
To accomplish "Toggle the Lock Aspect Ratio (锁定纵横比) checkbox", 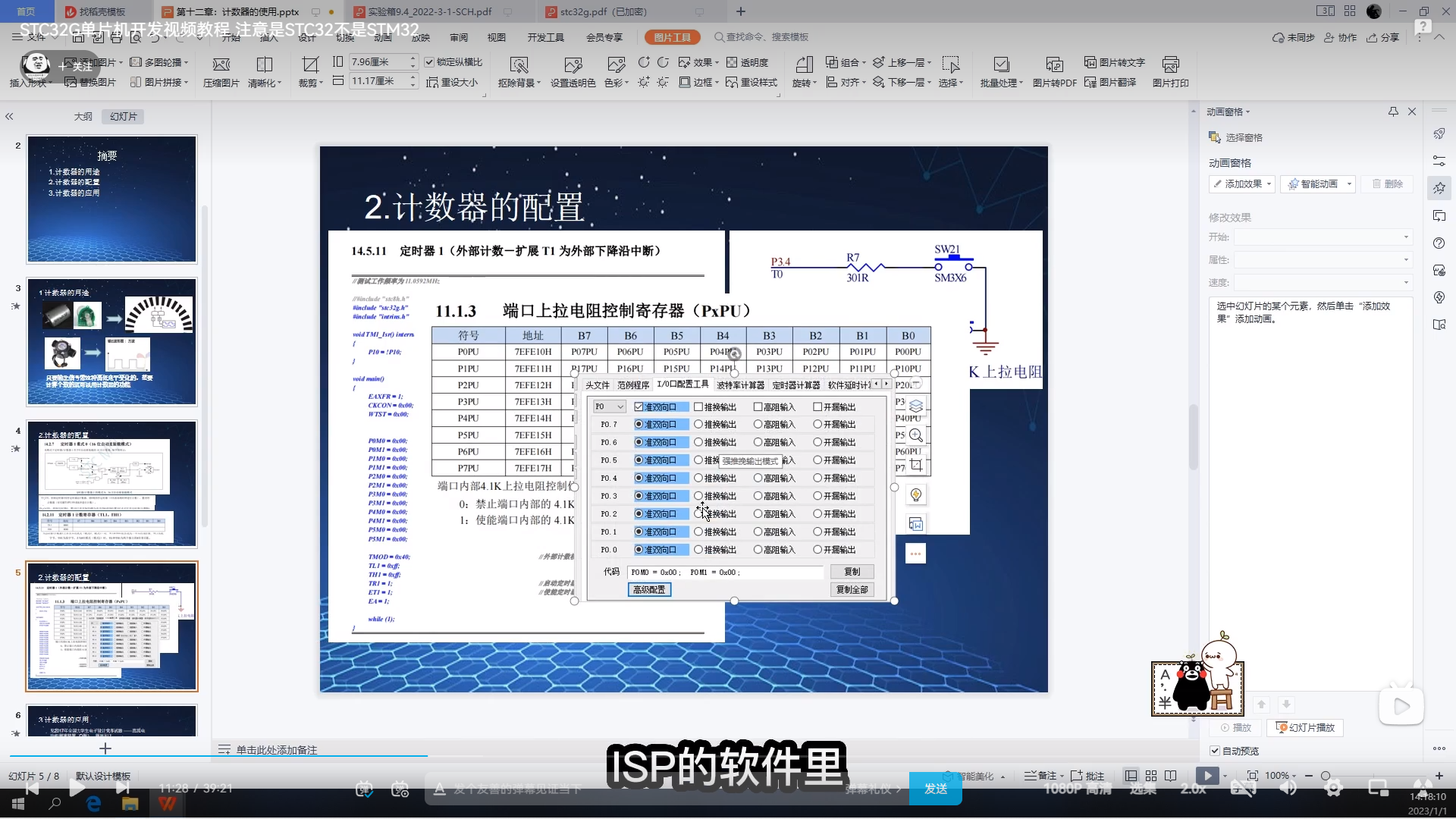I will pos(429,62).
